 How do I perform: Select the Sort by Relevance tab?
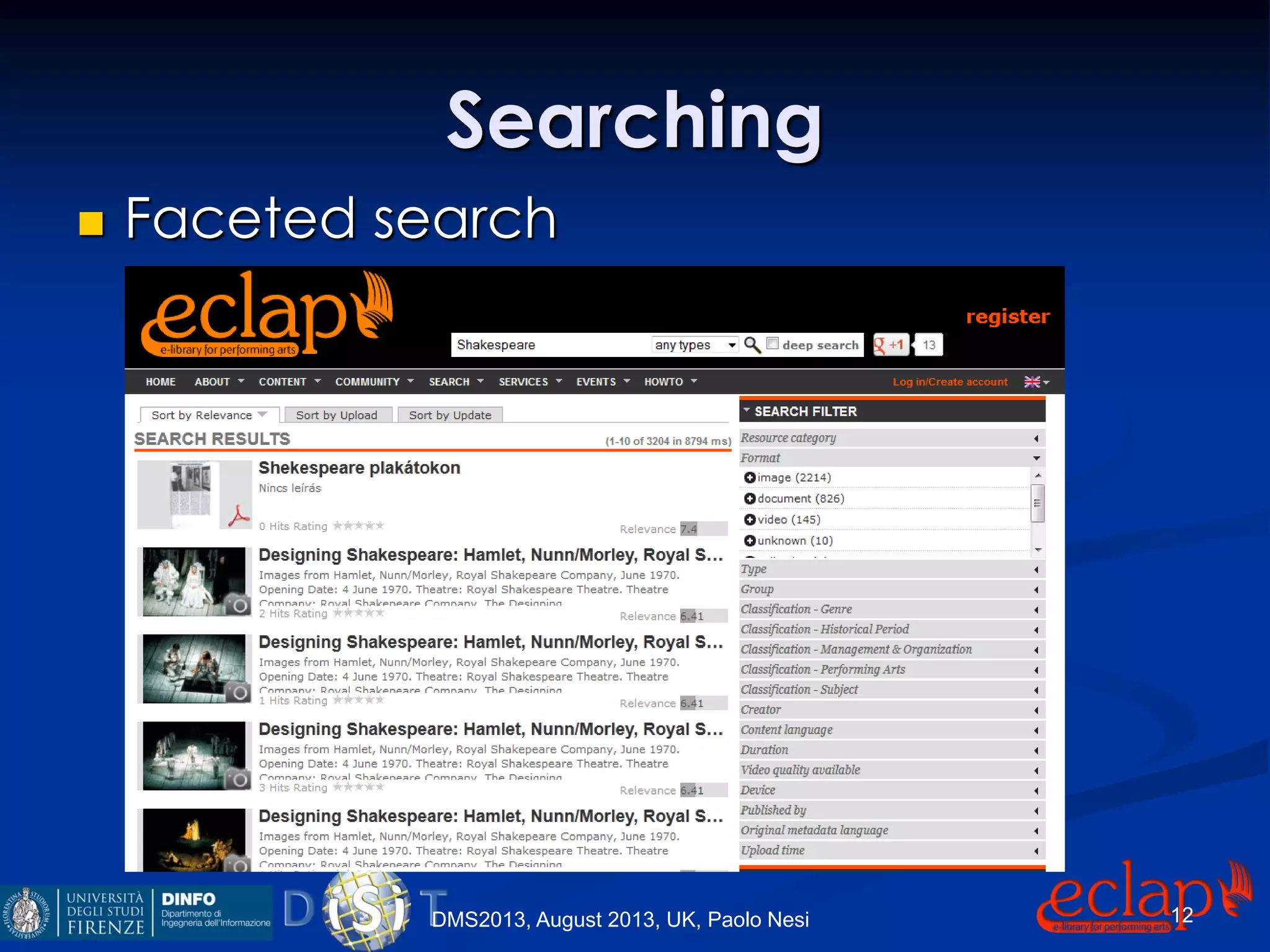209,415
